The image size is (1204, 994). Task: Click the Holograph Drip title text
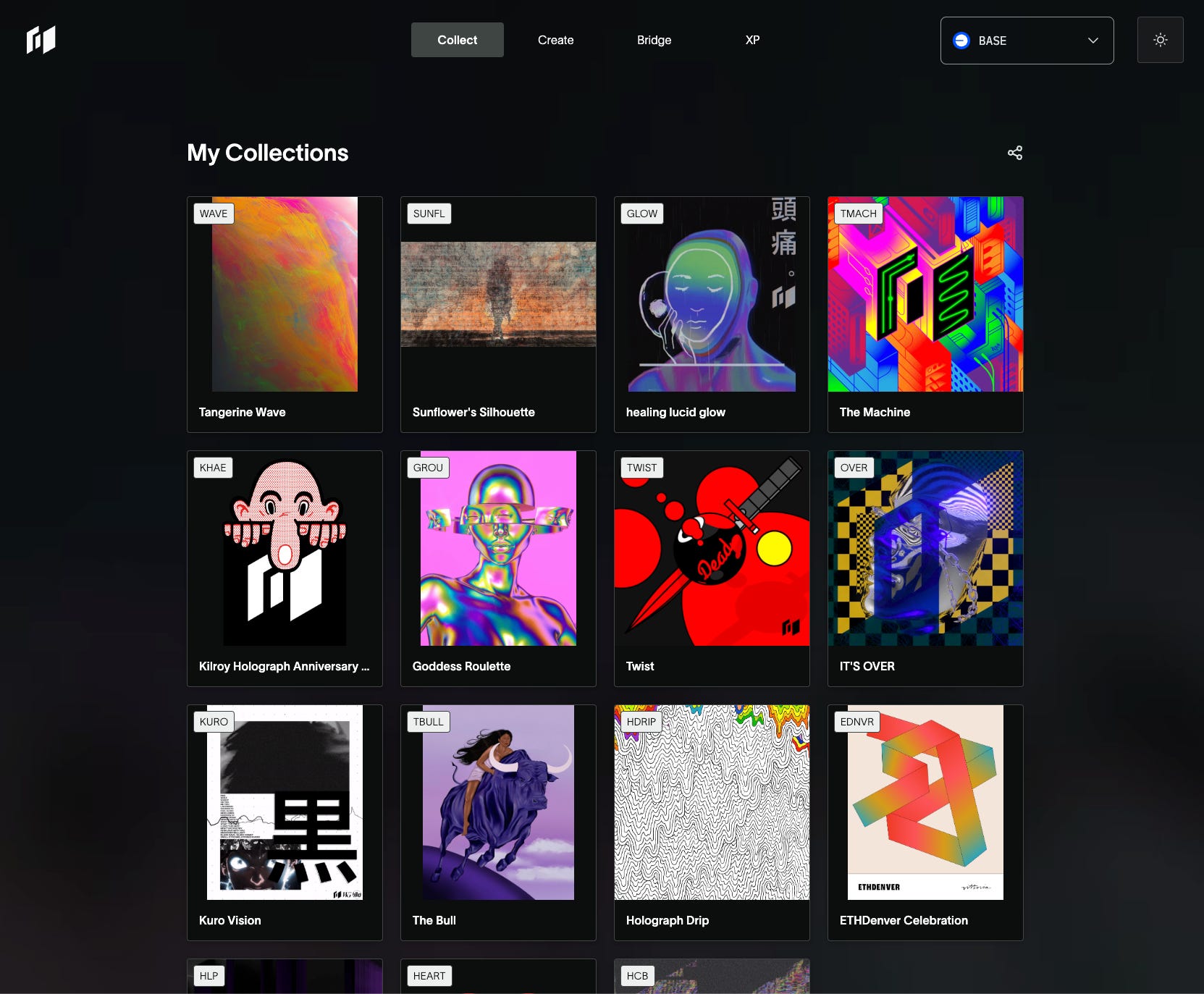point(667,920)
